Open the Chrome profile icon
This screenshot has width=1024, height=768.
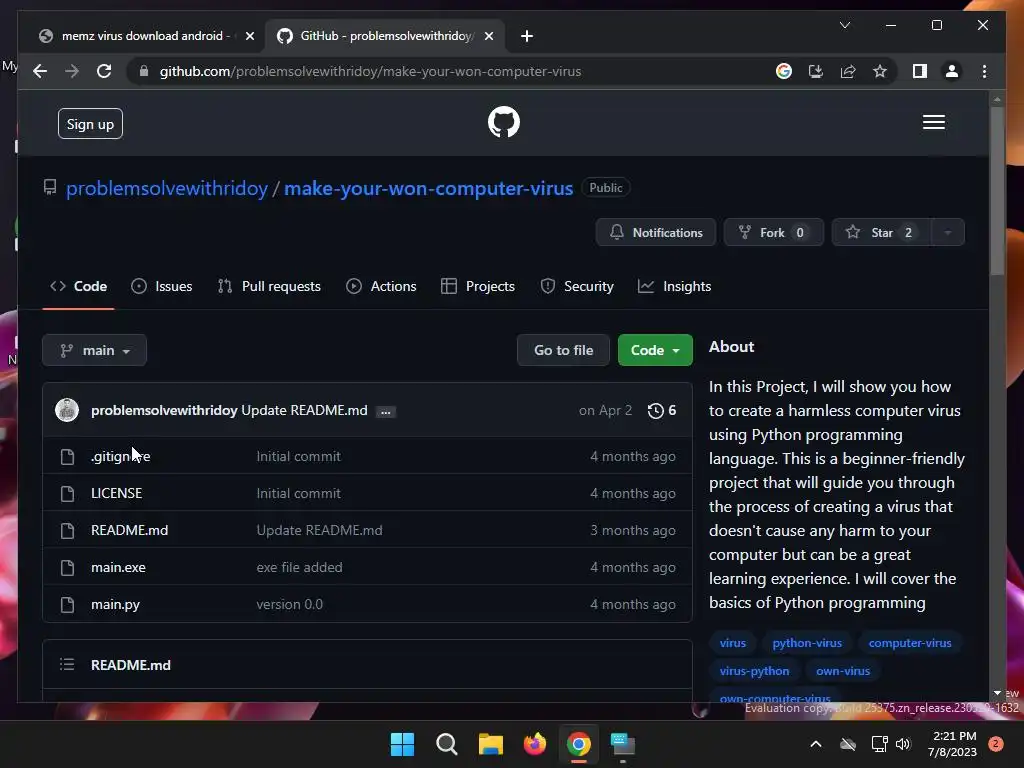pyautogui.click(x=952, y=71)
